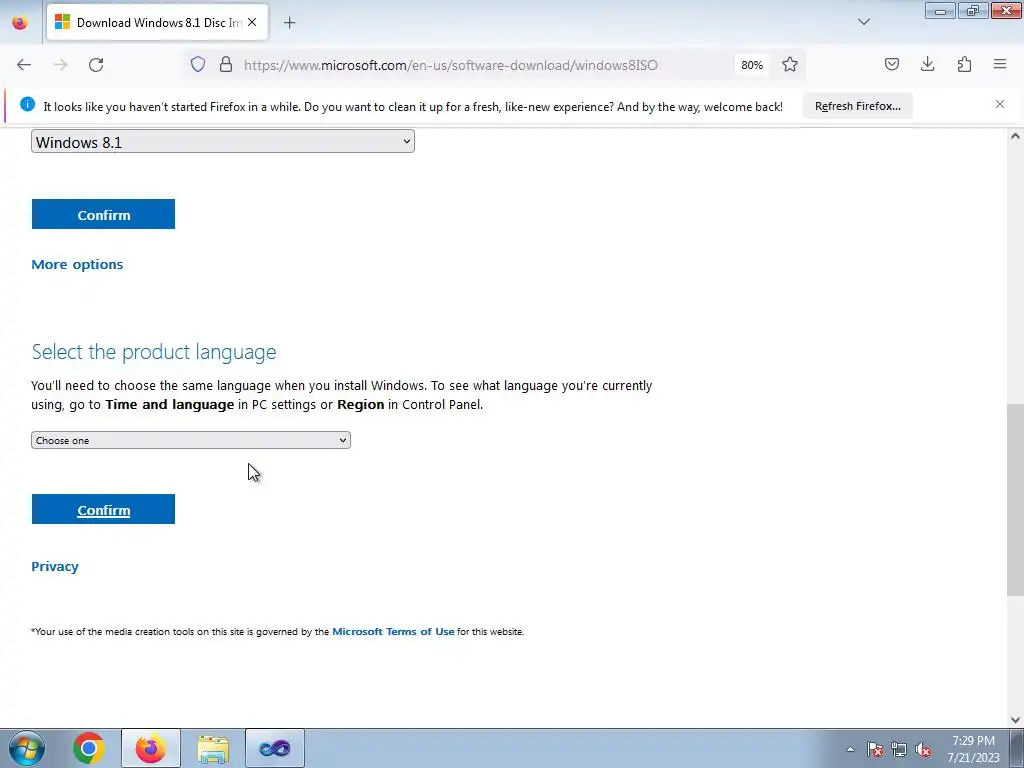Open the Firefox downloads panel
This screenshot has width=1024, height=768.
click(927, 65)
